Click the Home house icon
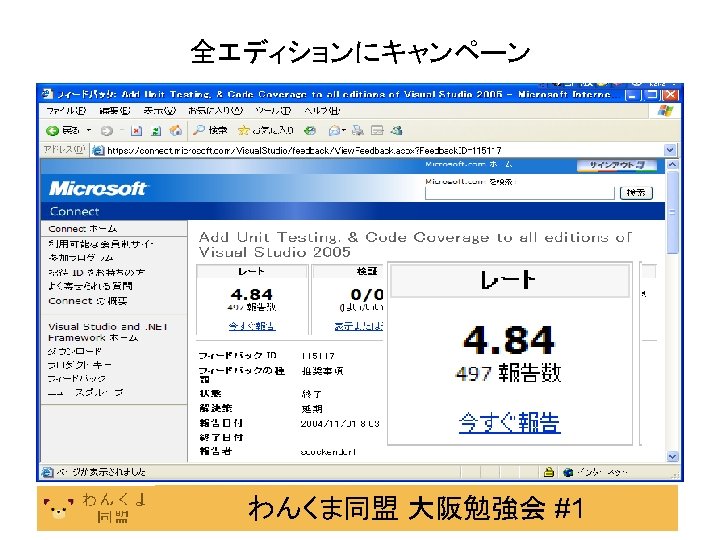 pos(176,131)
